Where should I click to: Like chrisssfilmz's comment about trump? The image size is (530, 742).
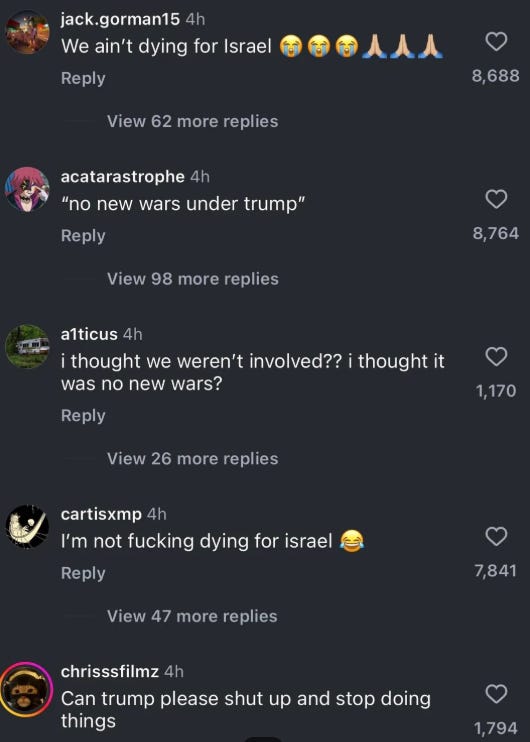496,694
